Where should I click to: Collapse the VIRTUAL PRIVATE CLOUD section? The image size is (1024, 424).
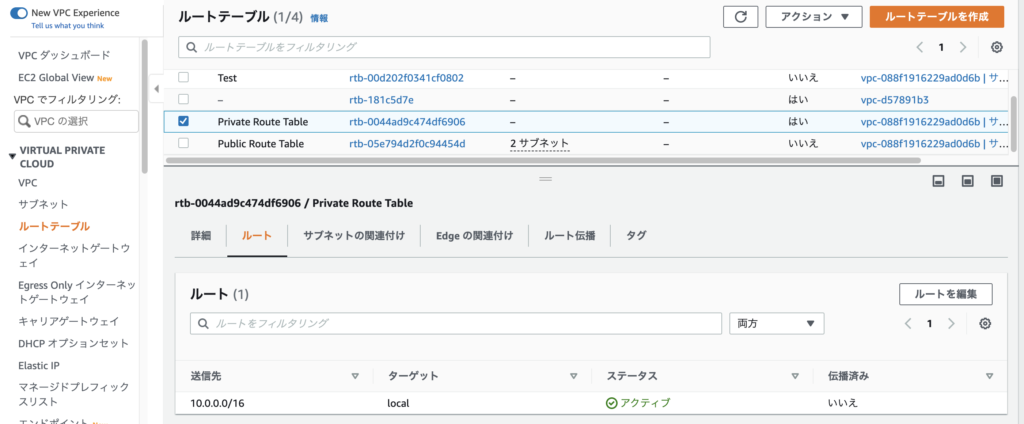(x=12, y=157)
